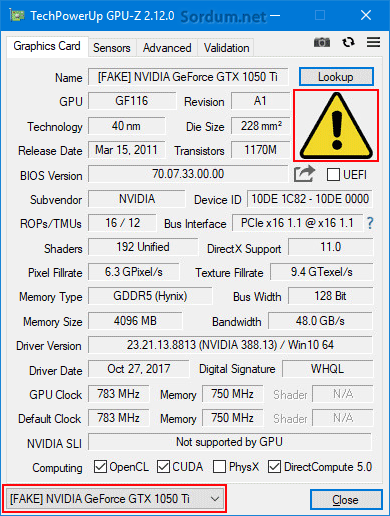Click the GPU Clock row Memory 750 MHz
The width and height of the screenshot is (390, 516).
click(233, 394)
